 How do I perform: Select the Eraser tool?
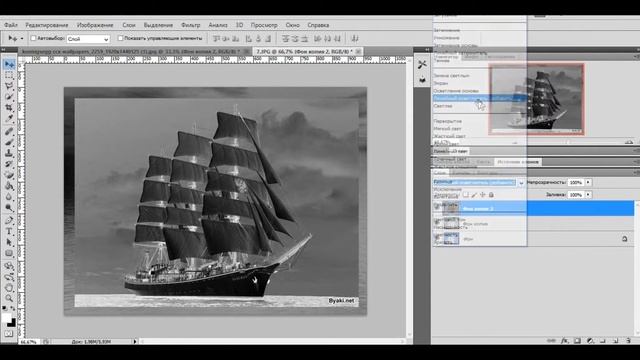tap(9, 175)
